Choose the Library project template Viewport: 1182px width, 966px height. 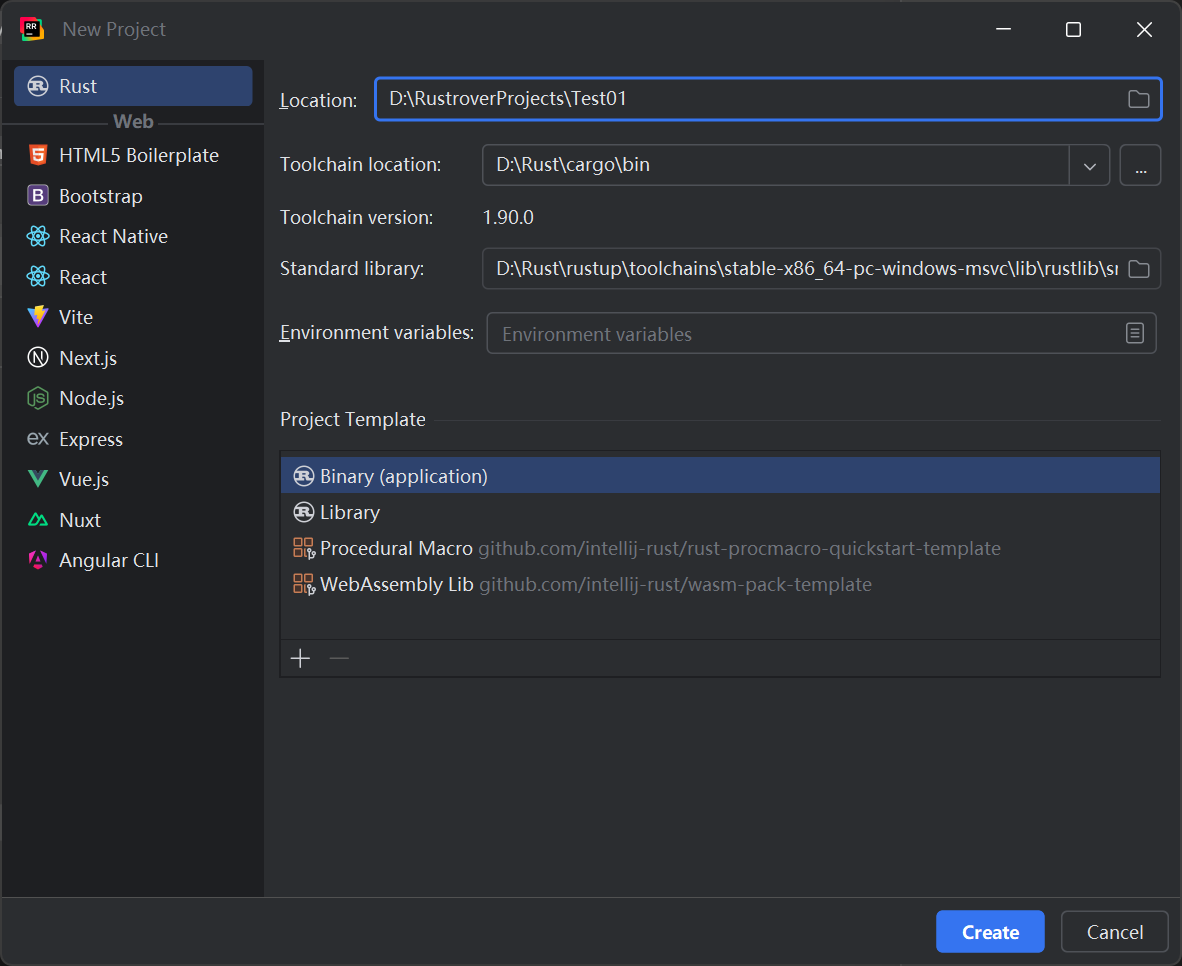350,512
